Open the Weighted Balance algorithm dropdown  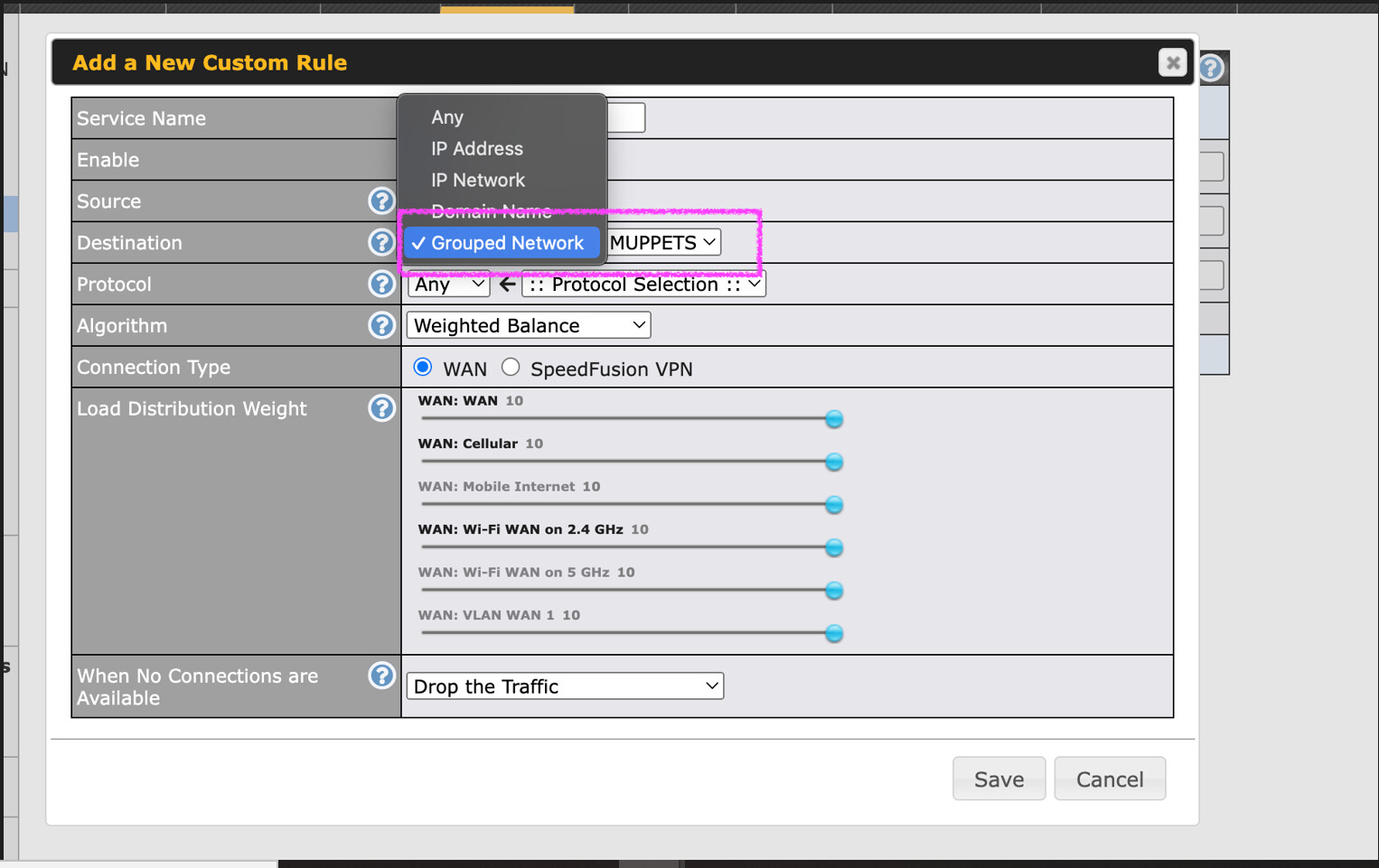click(x=528, y=325)
